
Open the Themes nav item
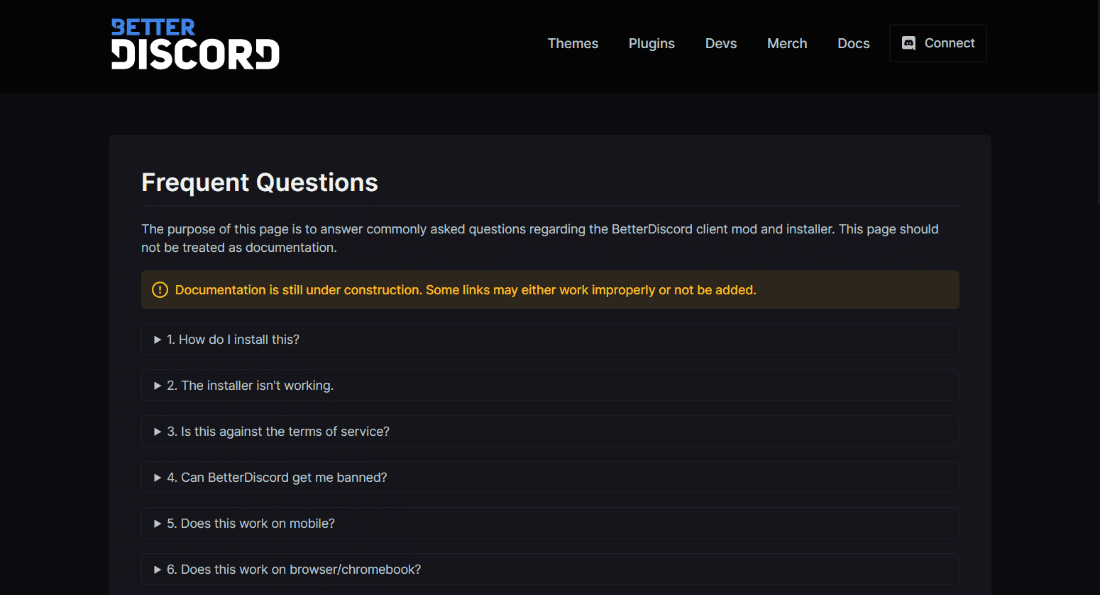[x=572, y=44]
